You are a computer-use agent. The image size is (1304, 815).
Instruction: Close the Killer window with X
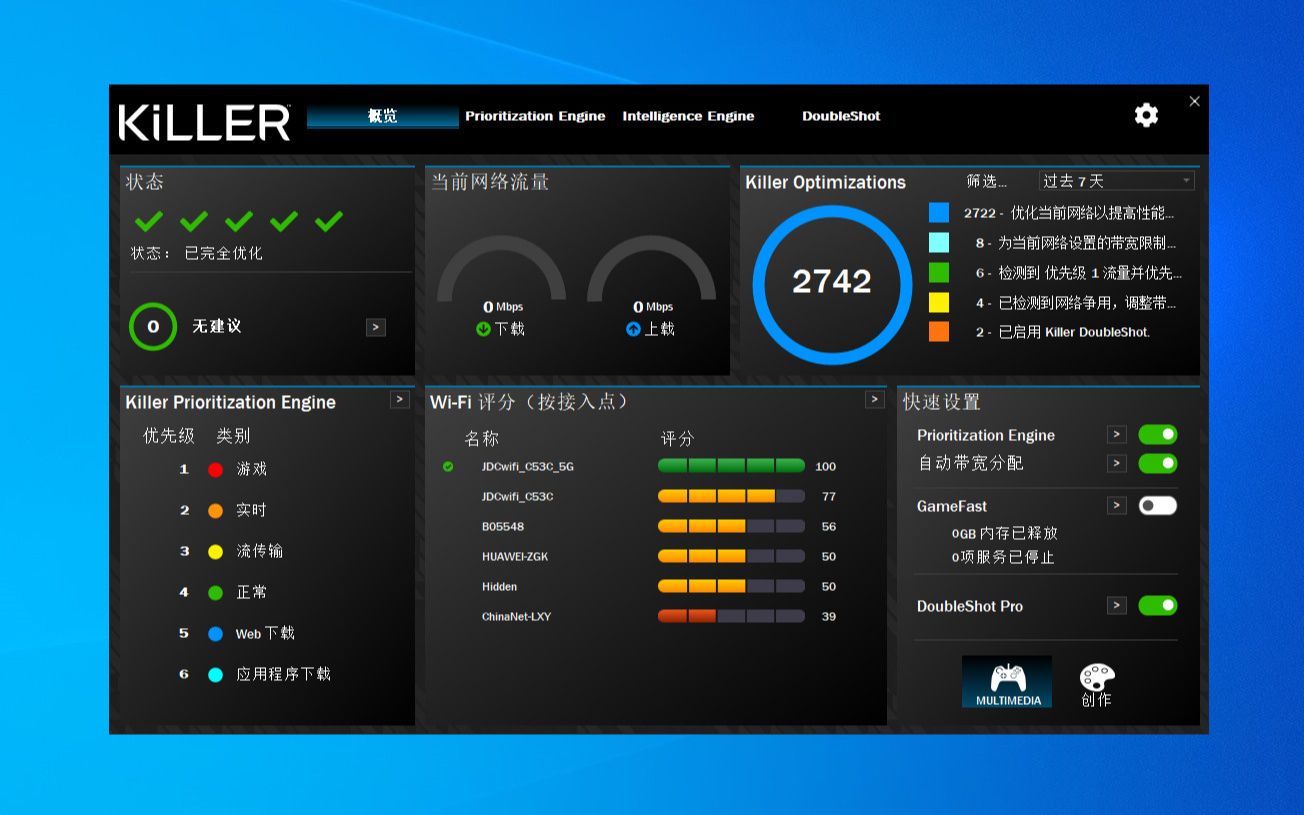1194,101
